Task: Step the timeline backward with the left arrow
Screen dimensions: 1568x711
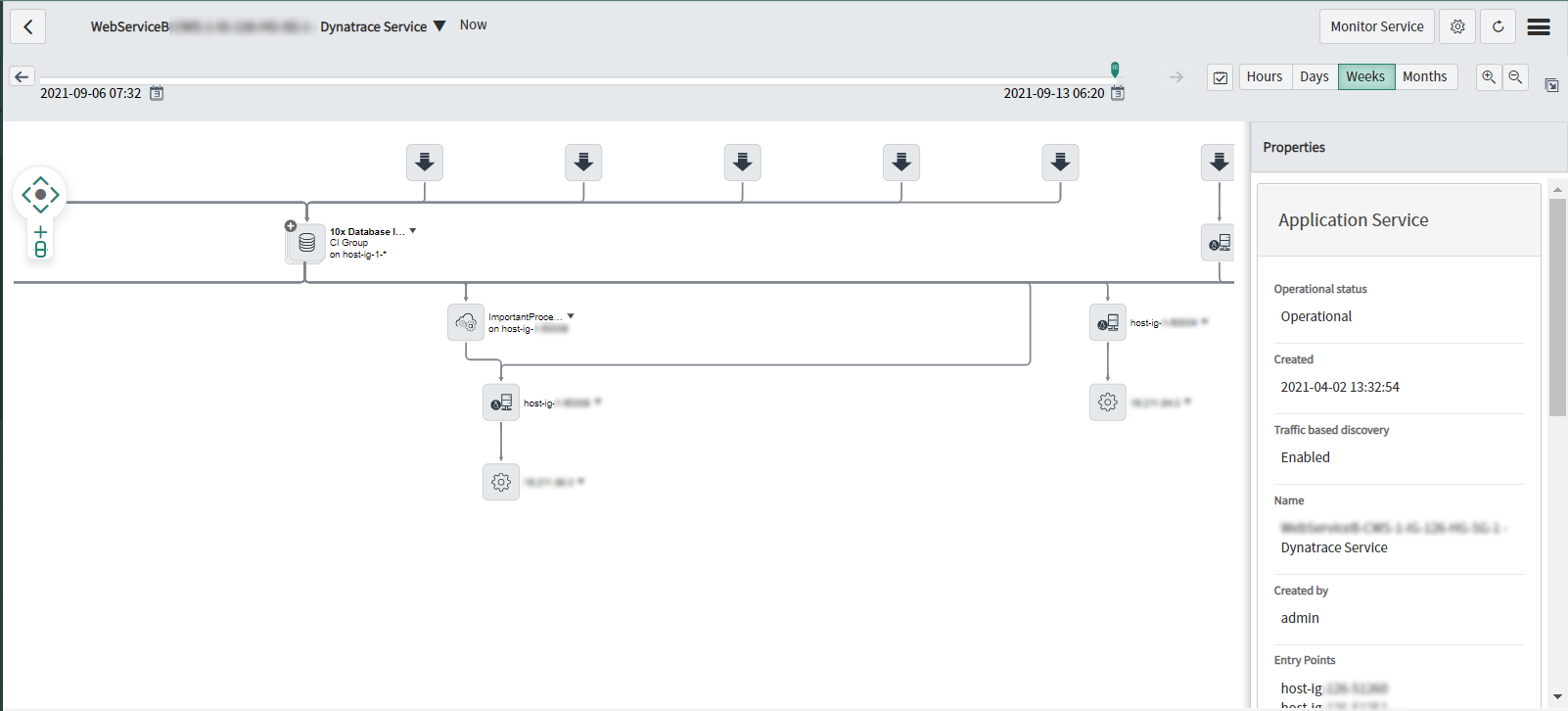Action: 23,76
